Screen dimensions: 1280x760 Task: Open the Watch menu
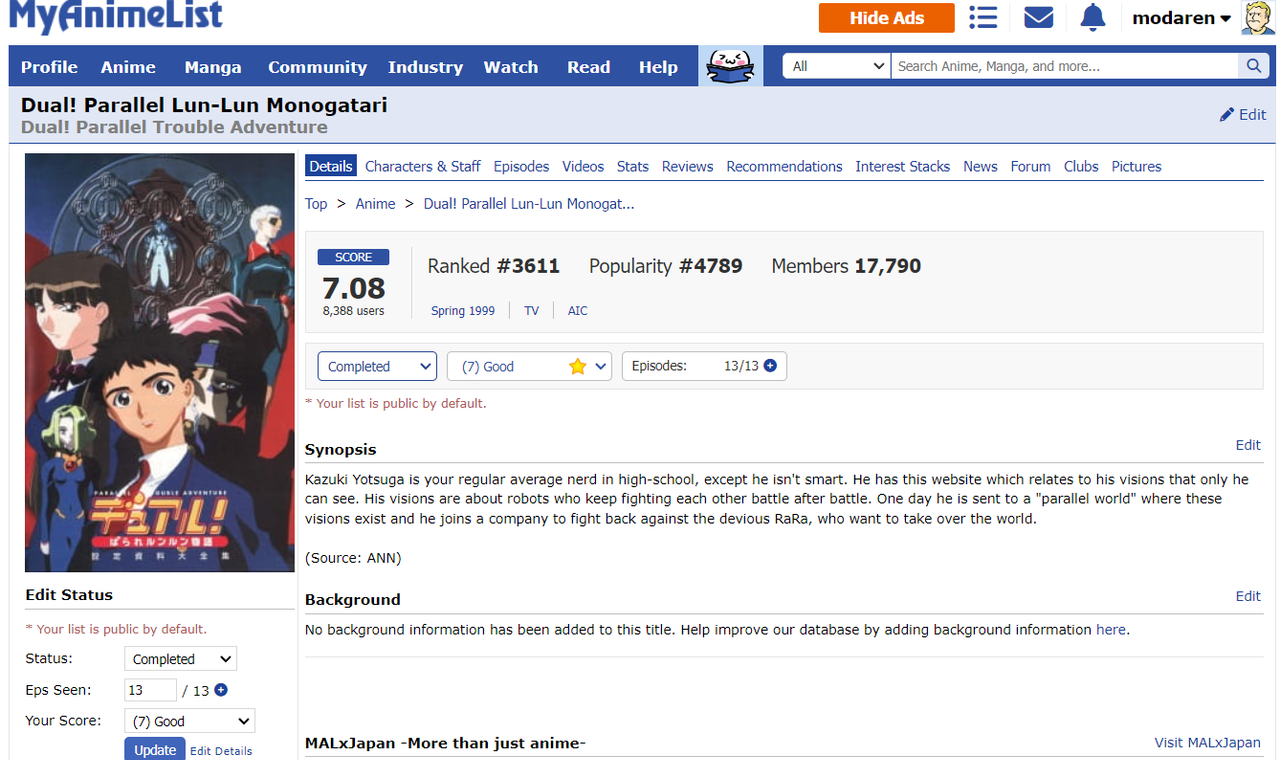click(511, 67)
